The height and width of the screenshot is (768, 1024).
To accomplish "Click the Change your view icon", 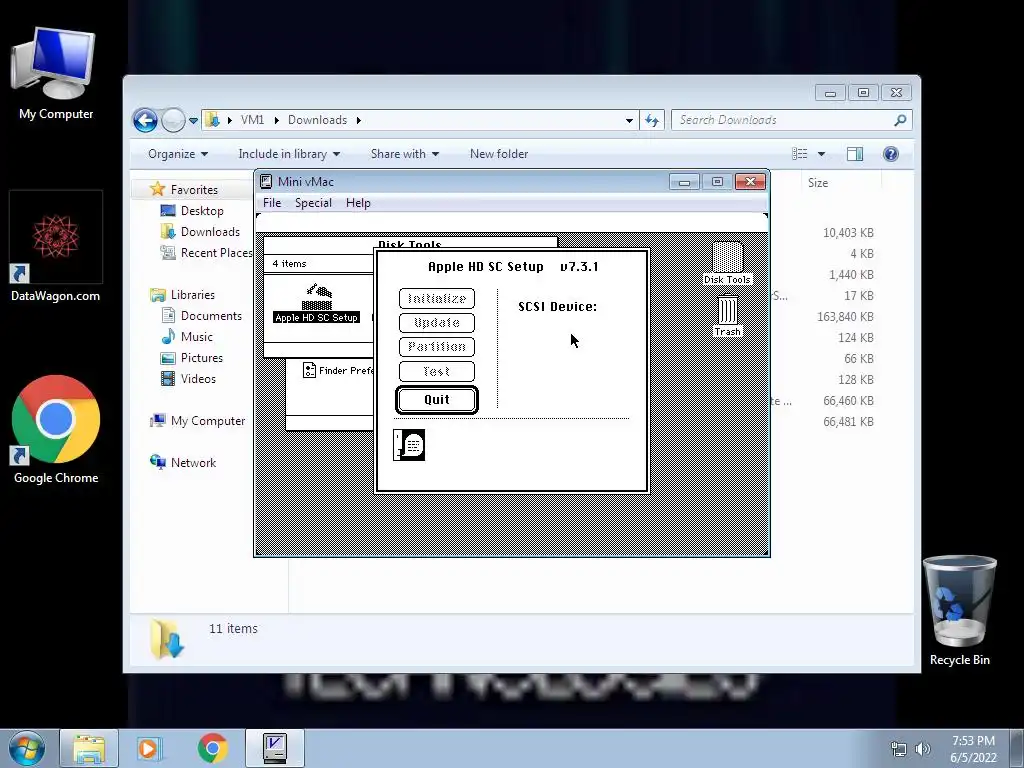I will click(800, 154).
